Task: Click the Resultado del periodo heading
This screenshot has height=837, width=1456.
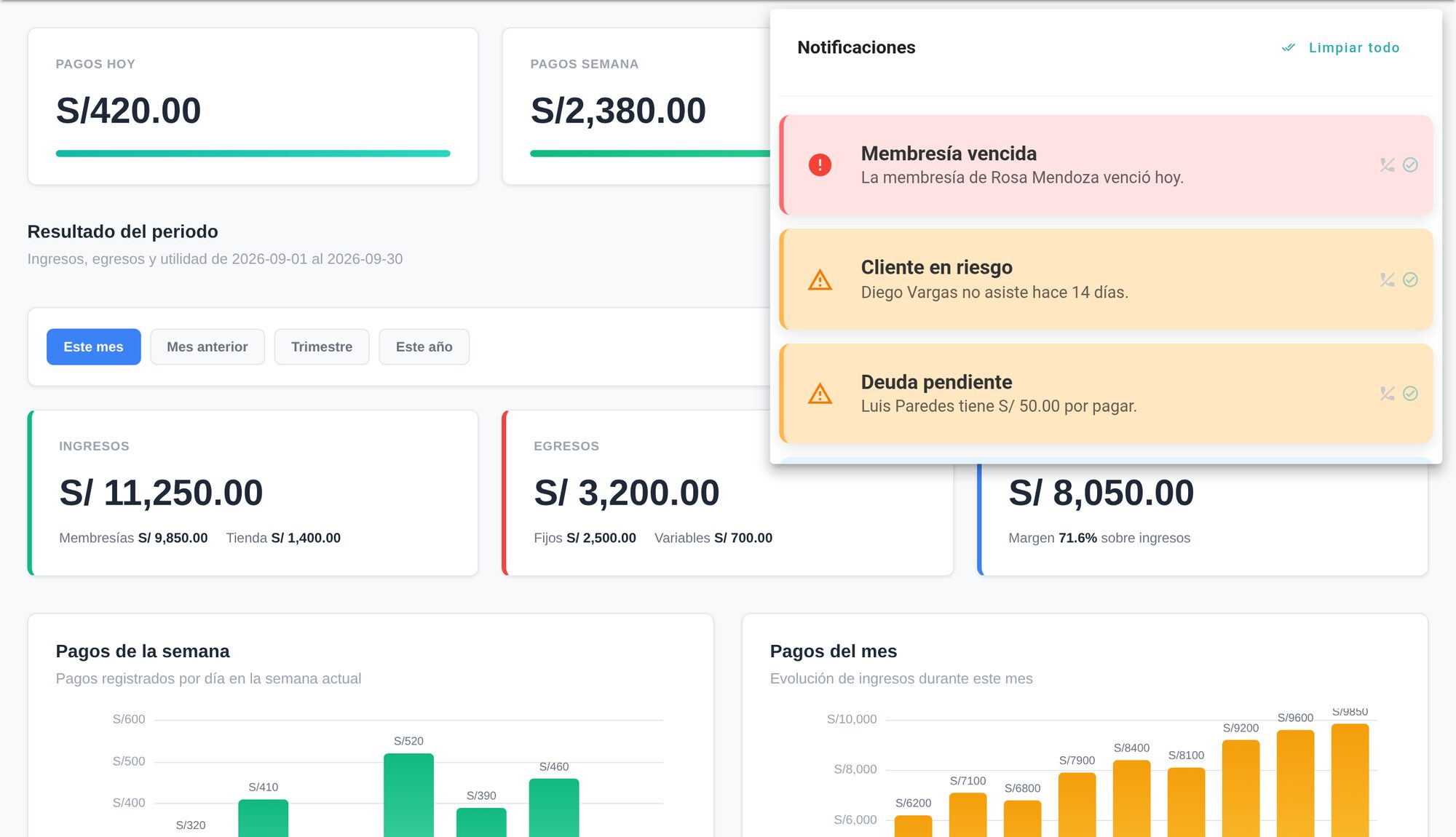Action: [x=122, y=231]
